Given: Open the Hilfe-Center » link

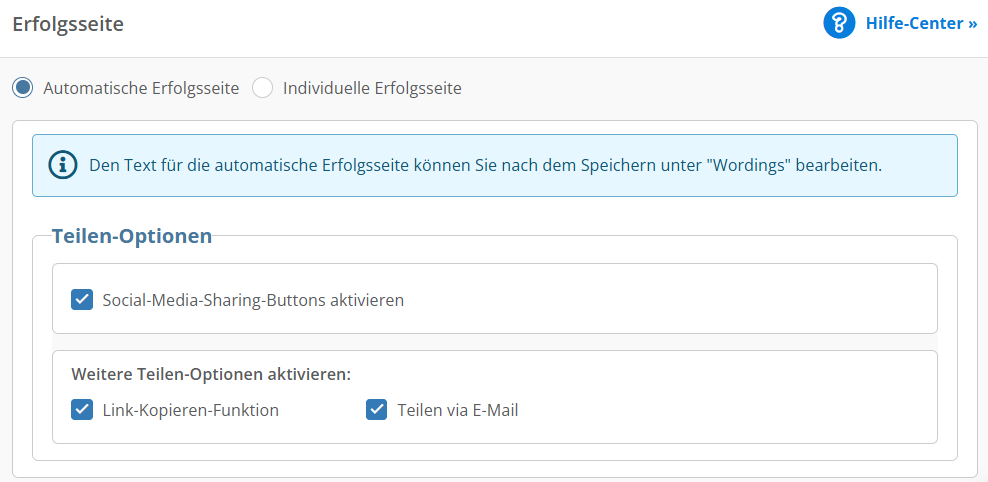Looking at the screenshot, I should 921,24.
